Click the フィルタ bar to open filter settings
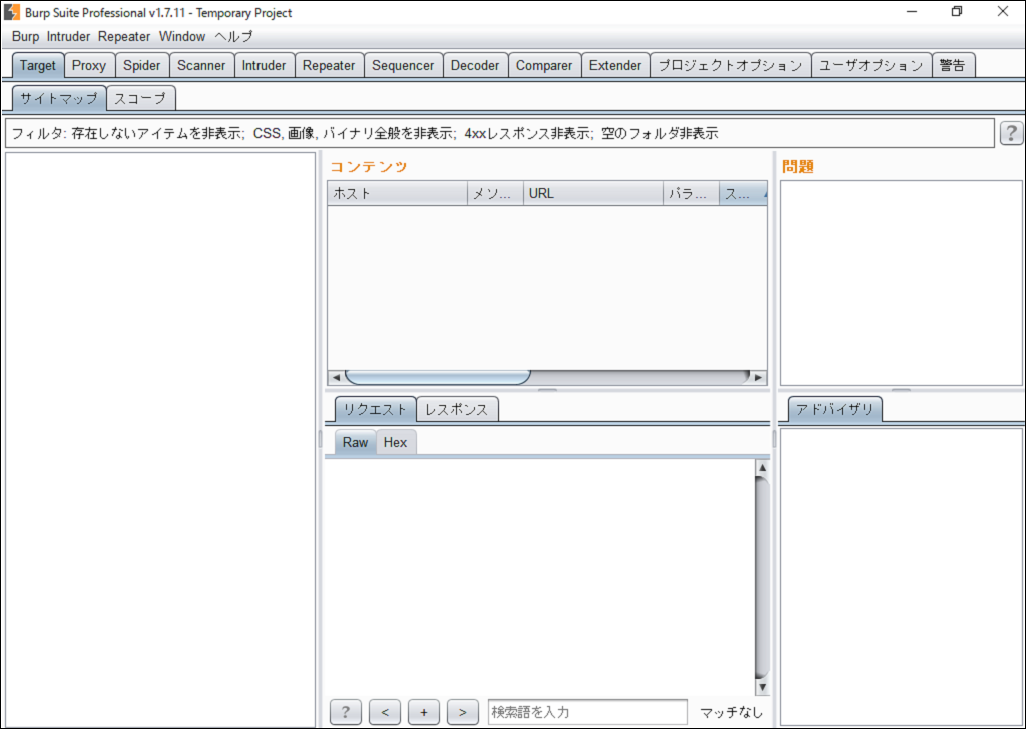Screen dimensions: 1026x729 [499, 133]
